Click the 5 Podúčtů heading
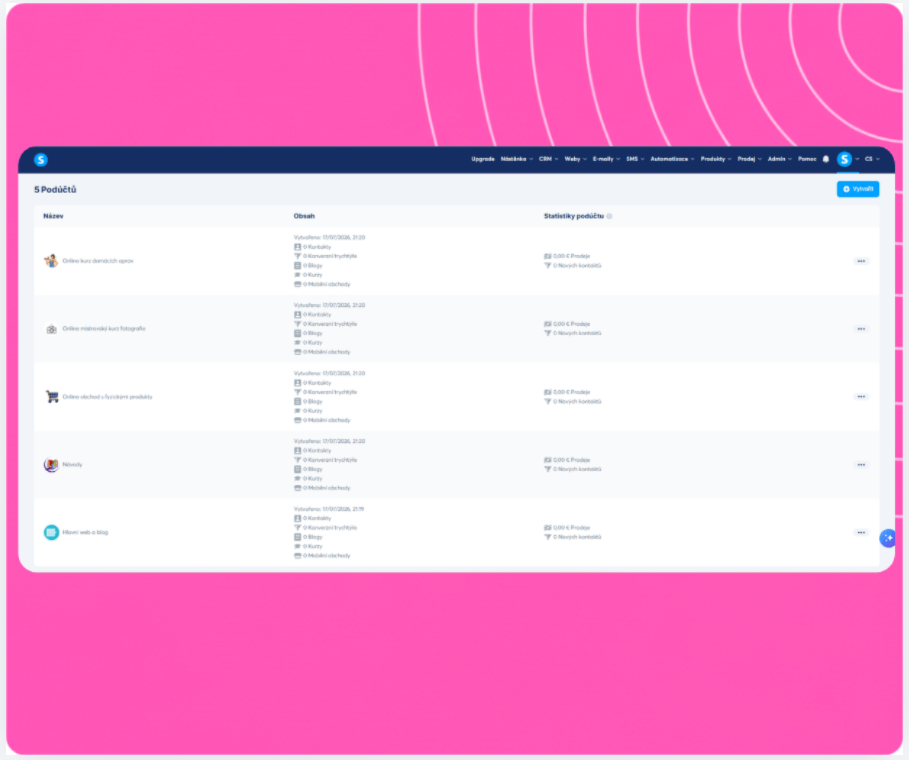Image resolution: width=909 pixels, height=760 pixels. click(x=55, y=190)
